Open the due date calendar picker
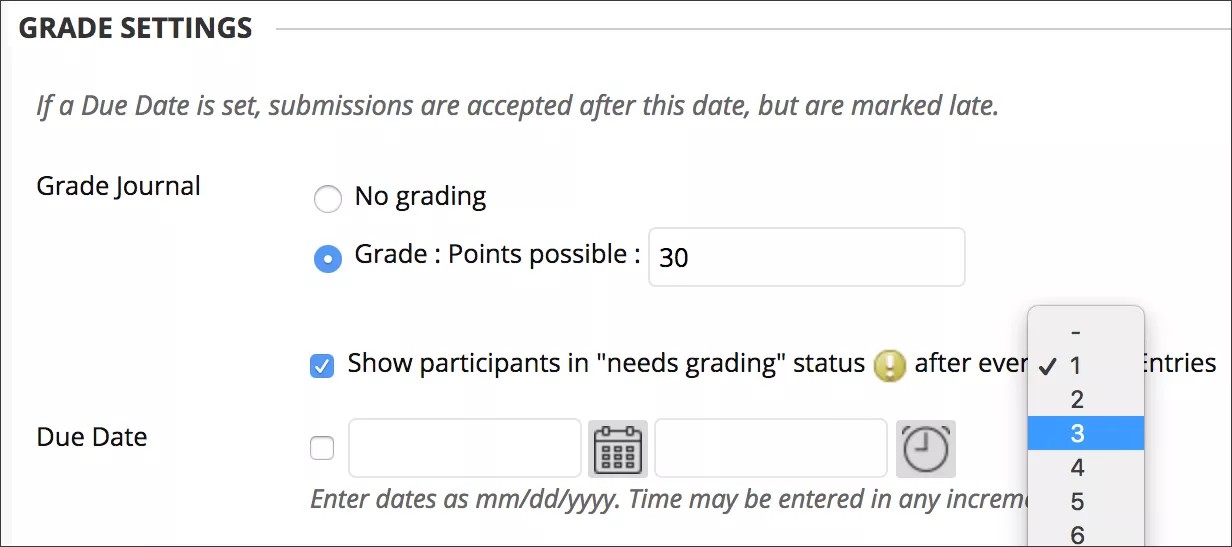This screenshot has height=547, width=1232. tap(618, 449)
